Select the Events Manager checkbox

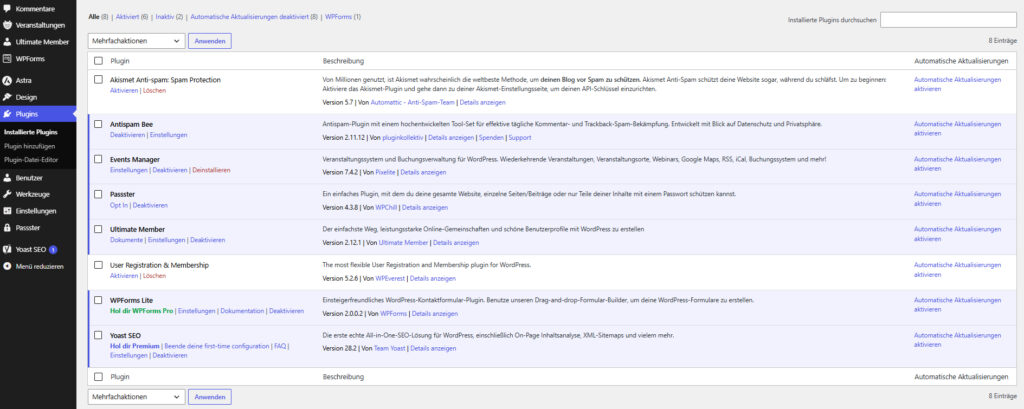(99, 159)
